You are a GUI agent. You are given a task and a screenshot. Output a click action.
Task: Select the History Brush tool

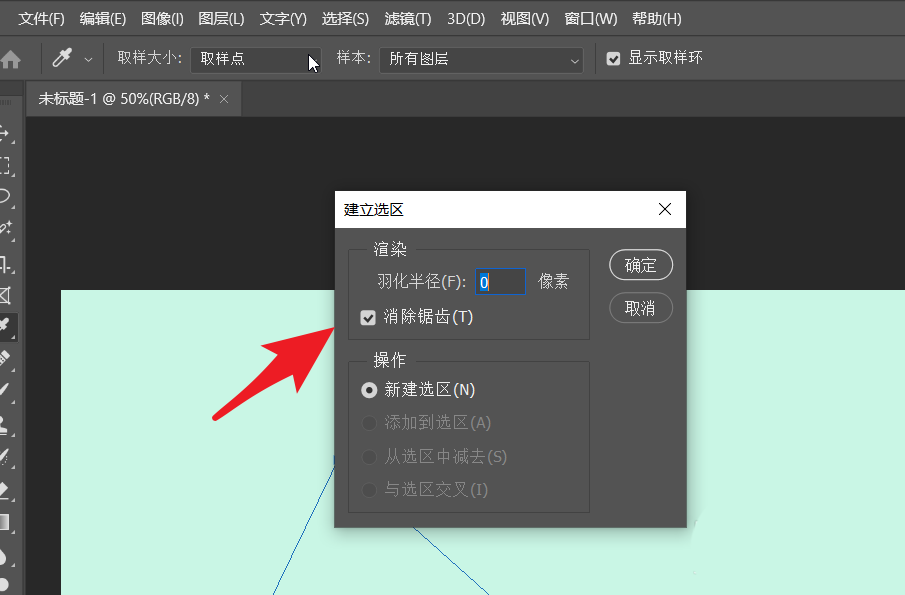[x=5, y=457]
